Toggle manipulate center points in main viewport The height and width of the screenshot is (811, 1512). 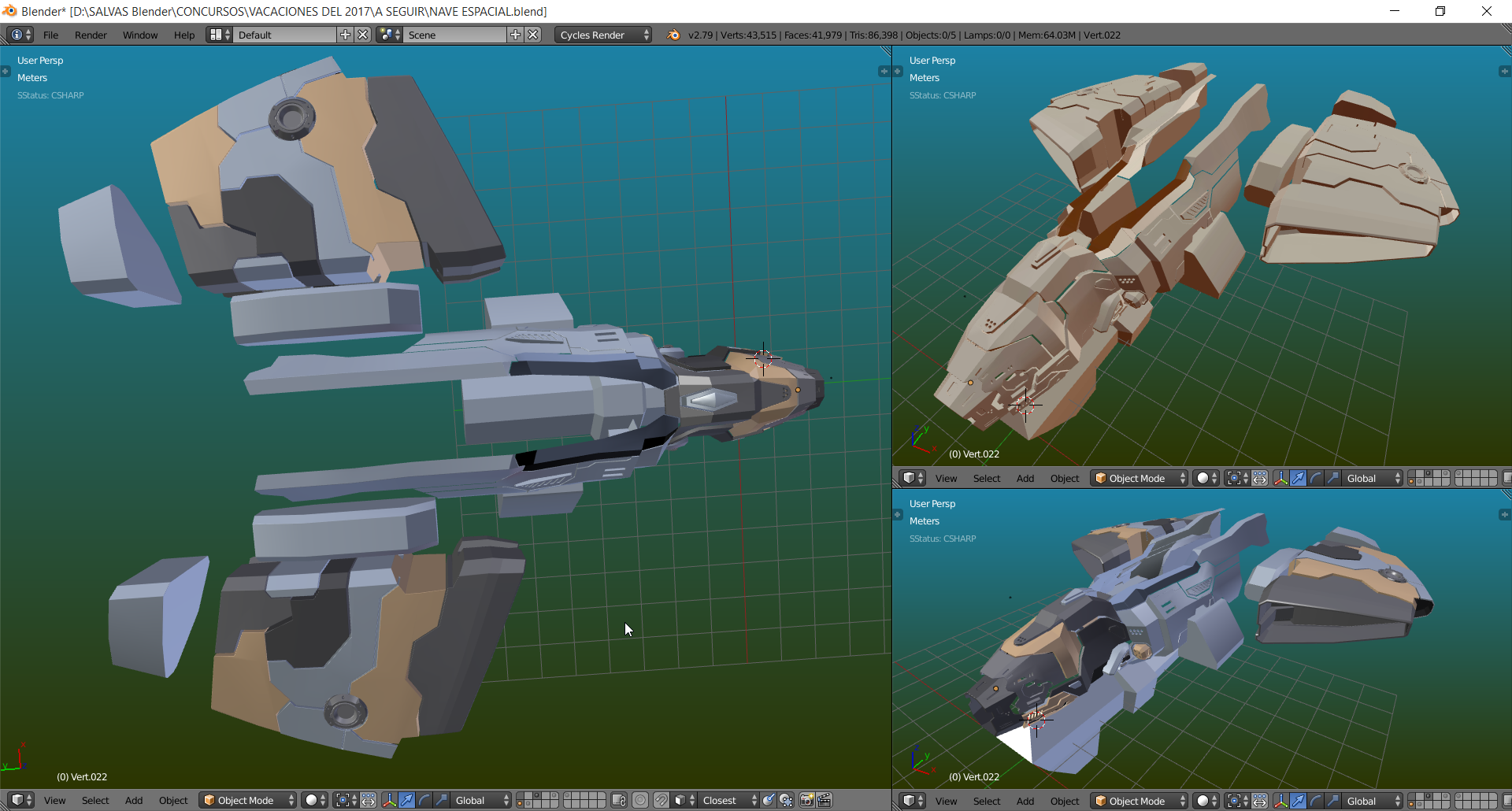tap(369, 800)
